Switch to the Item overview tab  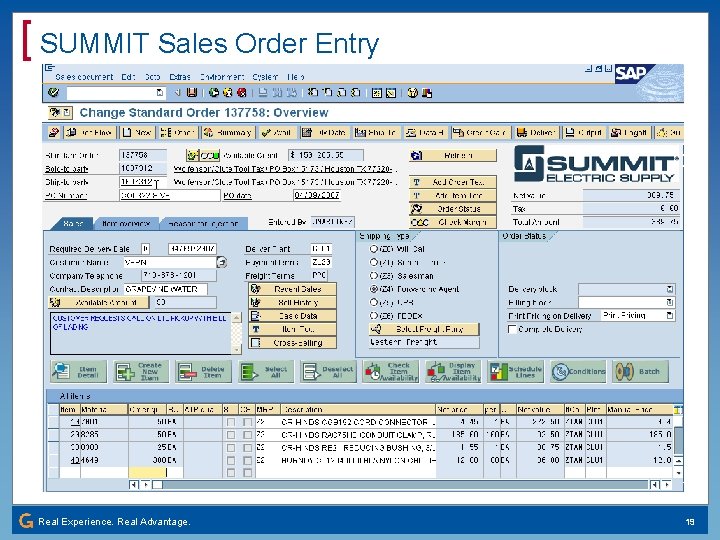126,224
